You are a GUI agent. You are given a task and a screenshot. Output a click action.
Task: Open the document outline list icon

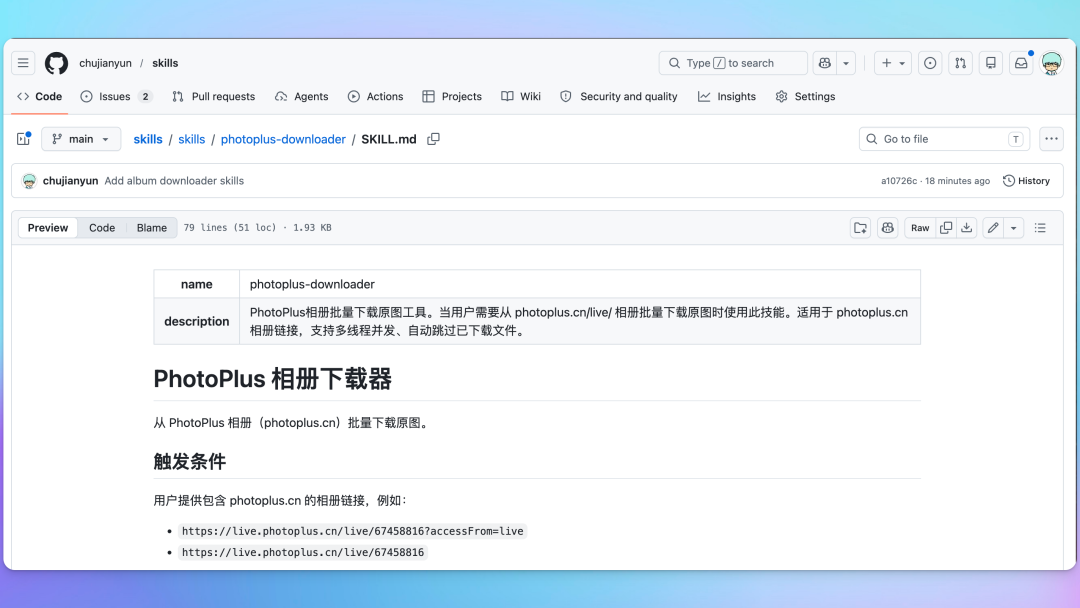(x=1040, y=228)
